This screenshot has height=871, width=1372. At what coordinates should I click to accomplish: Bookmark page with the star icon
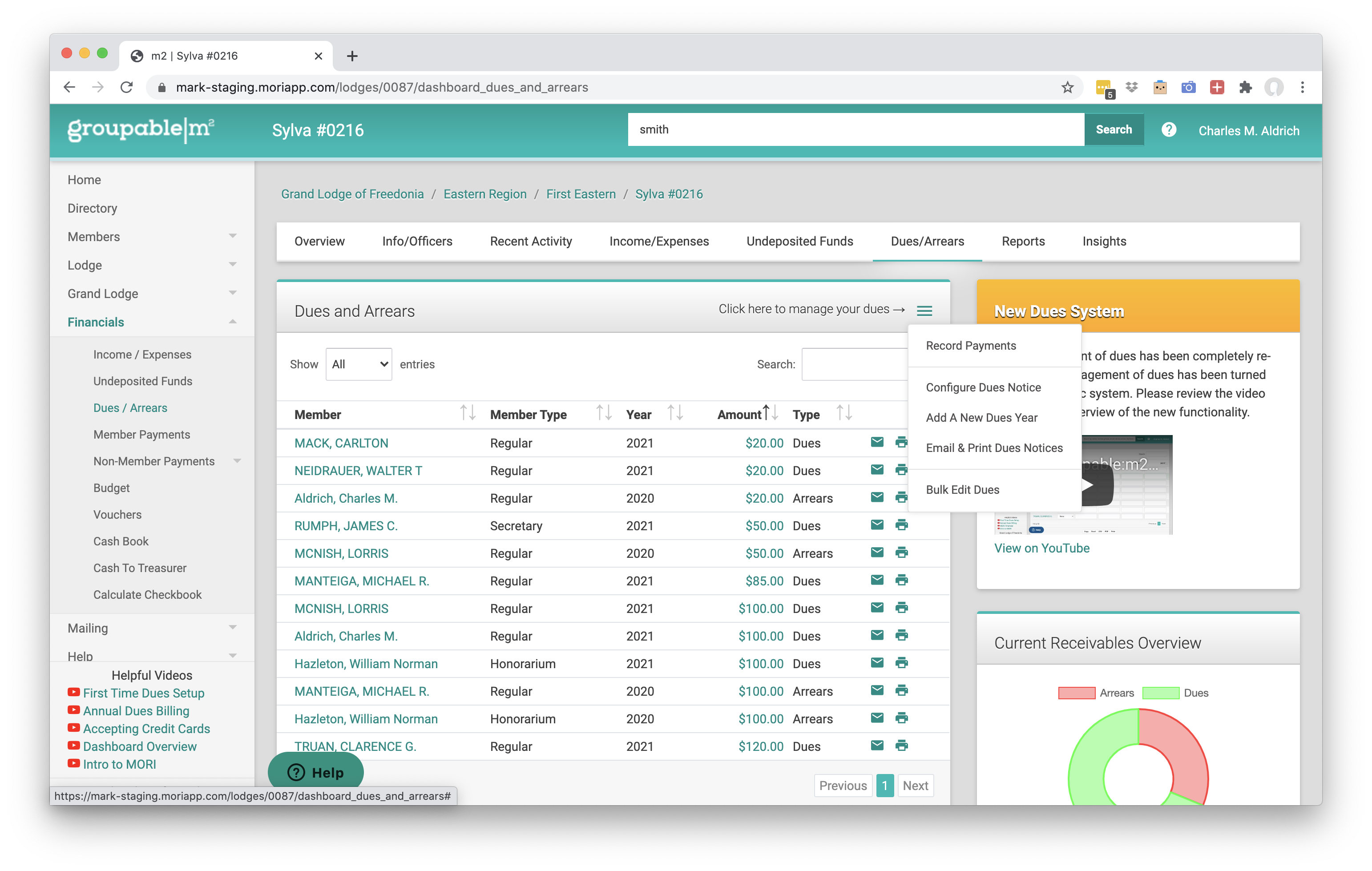[1067, 87]
